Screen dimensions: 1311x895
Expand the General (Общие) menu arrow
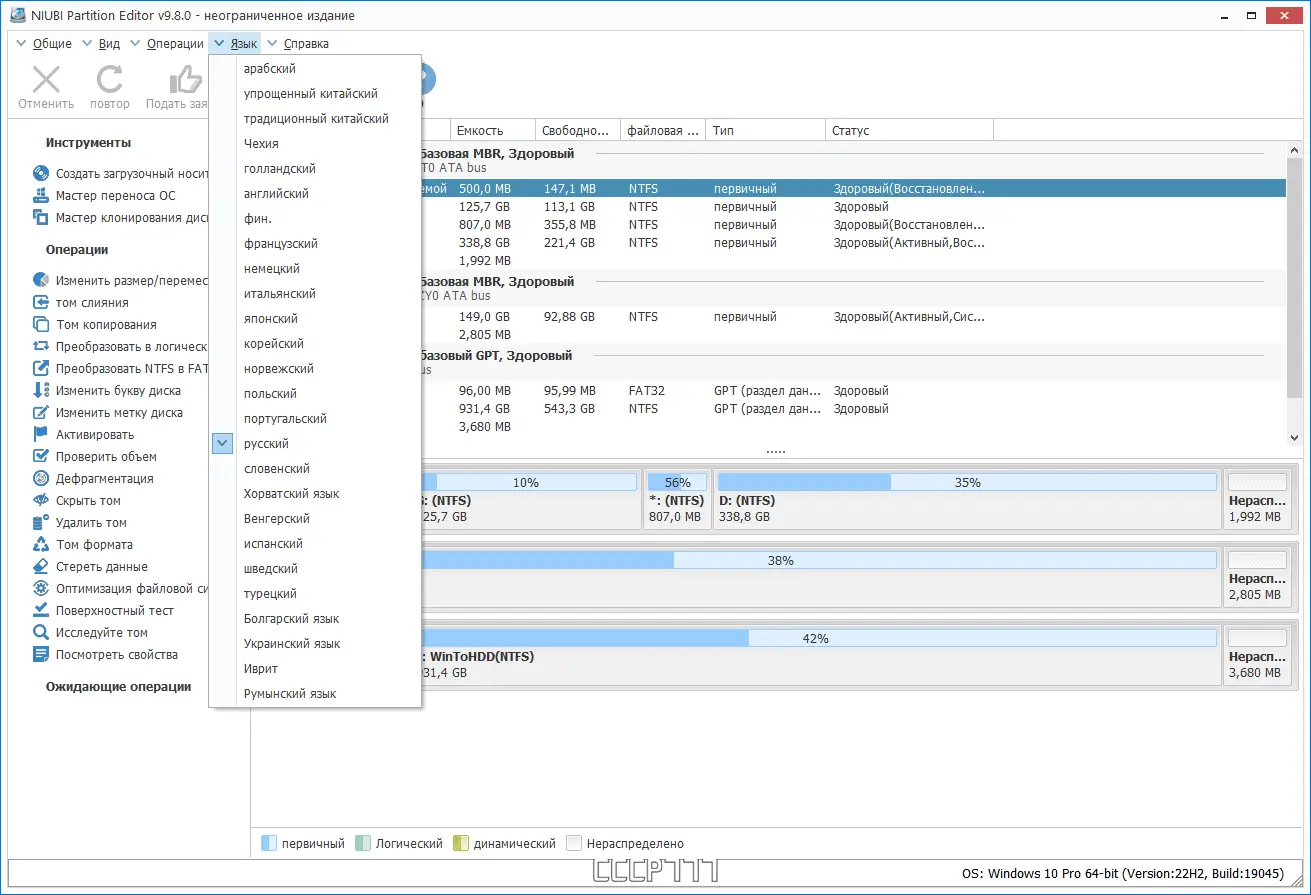pos(22,43)
